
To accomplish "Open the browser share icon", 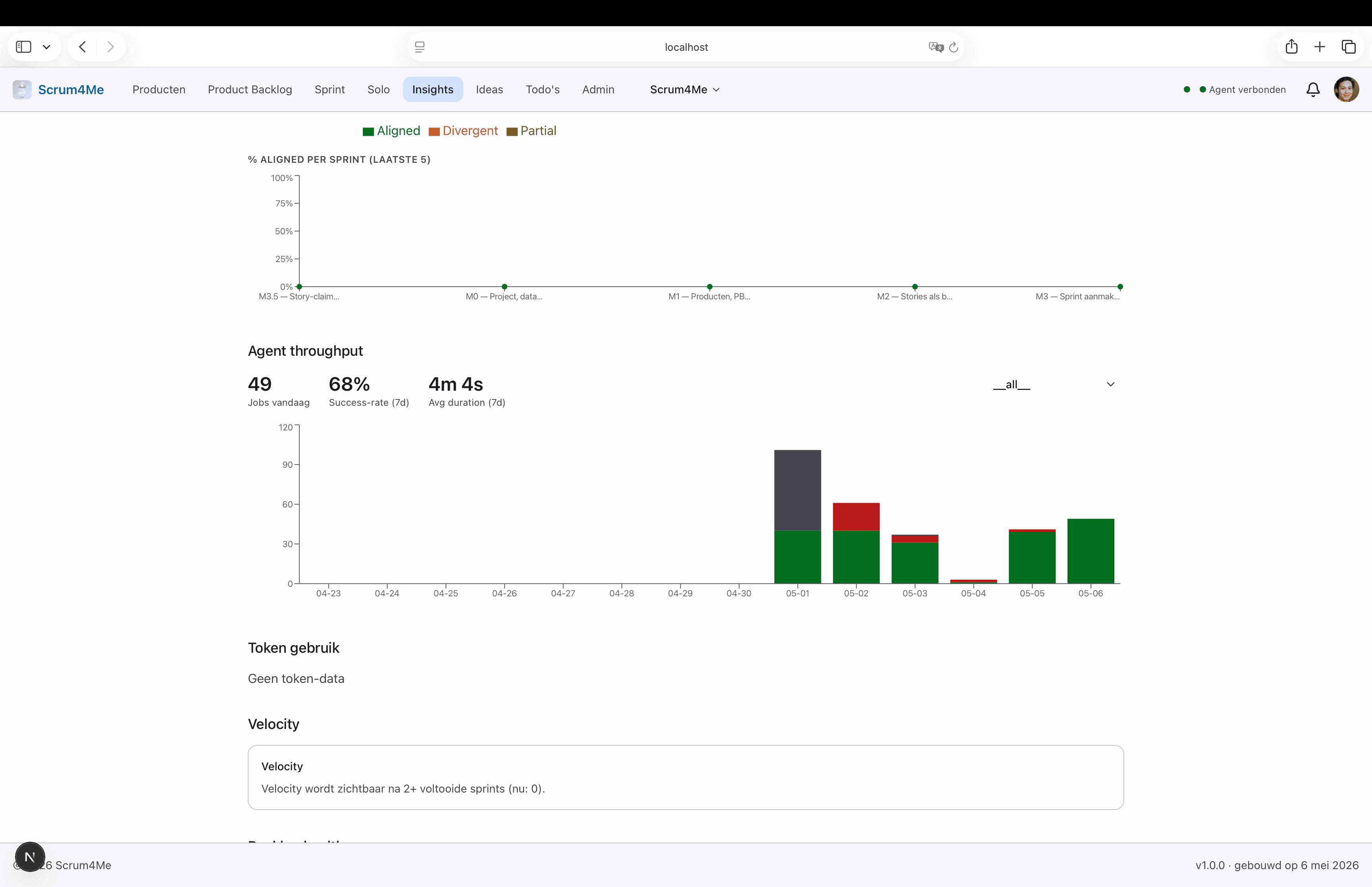I will pos(1291,47).
